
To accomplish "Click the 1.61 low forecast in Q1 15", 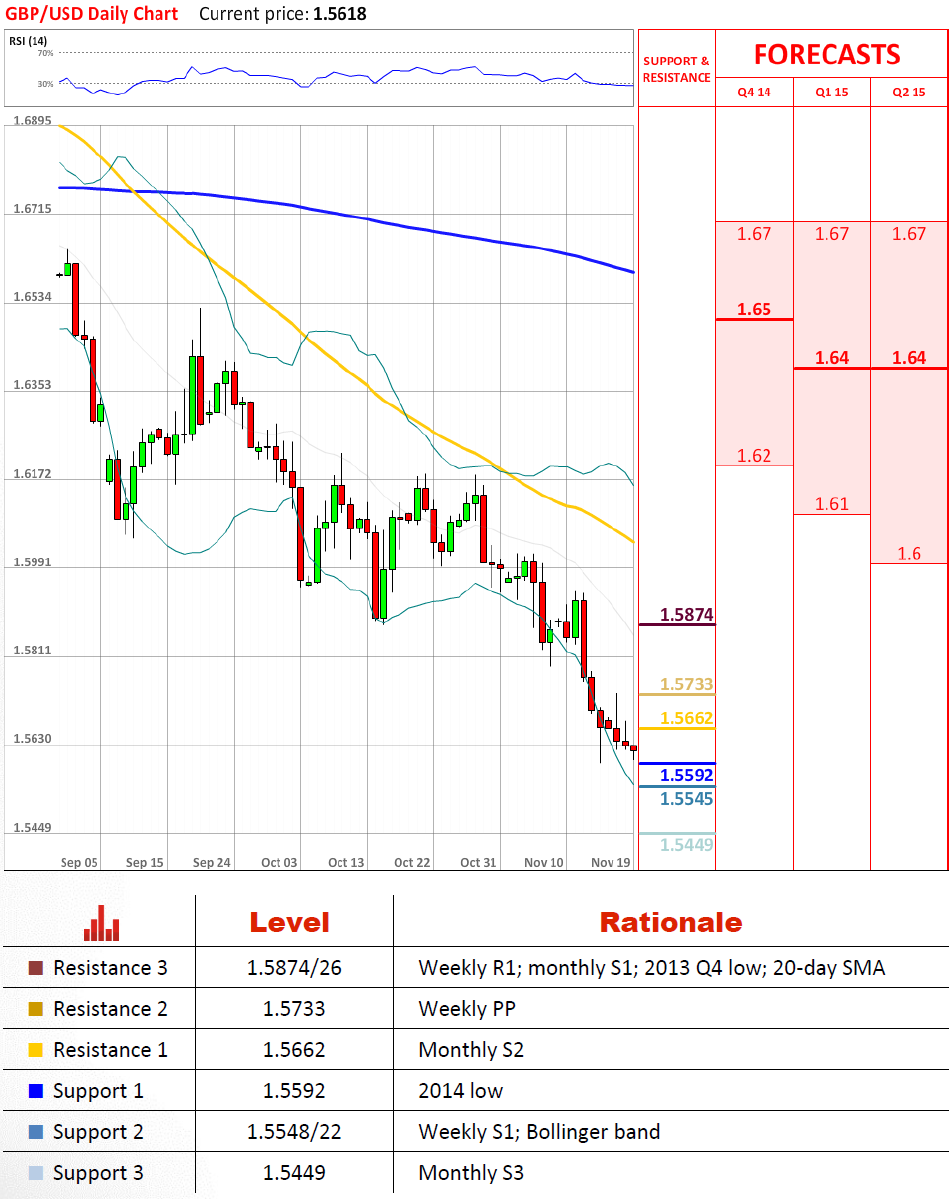I will tap(832, 504).
